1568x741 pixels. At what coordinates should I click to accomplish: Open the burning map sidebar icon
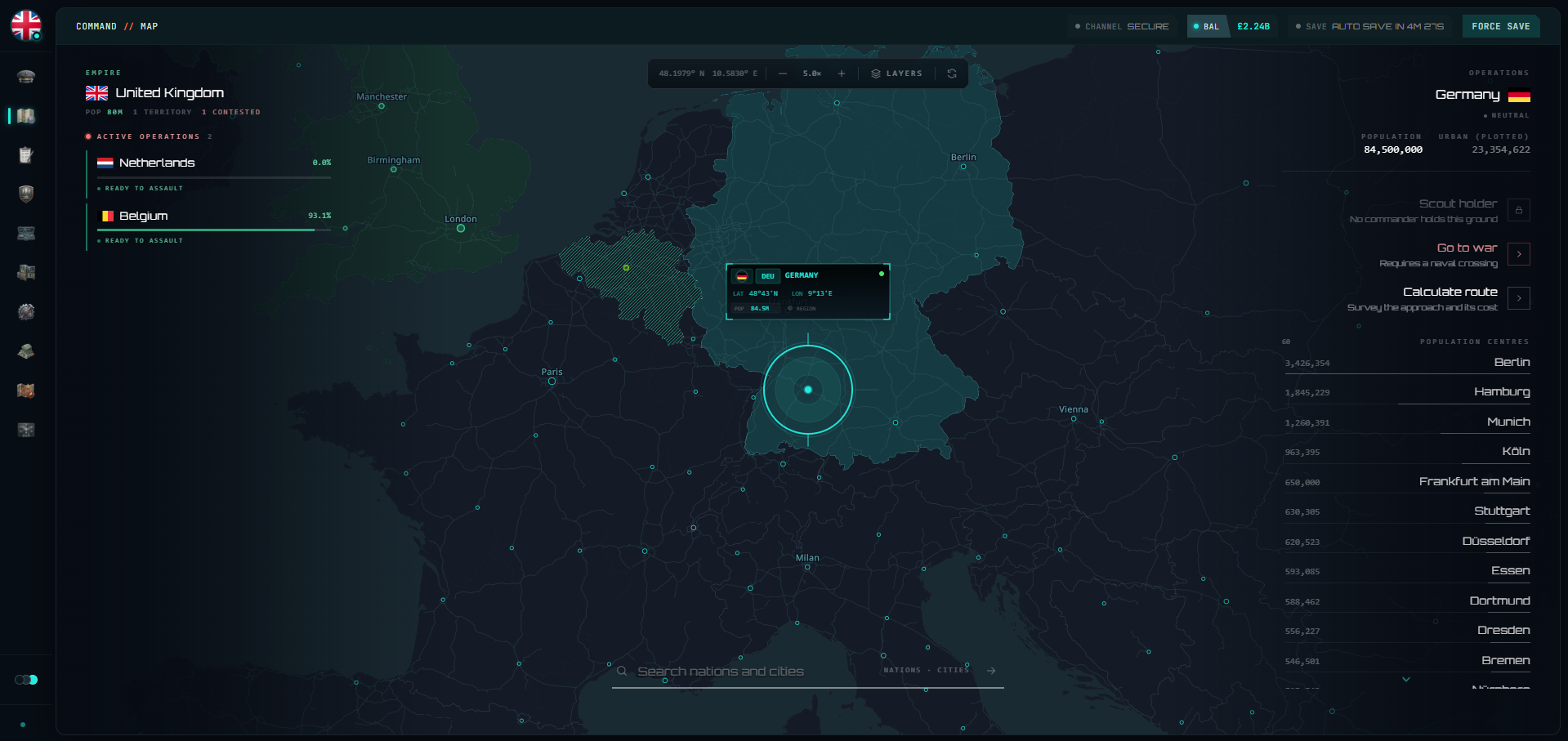(x=26, y=391)
